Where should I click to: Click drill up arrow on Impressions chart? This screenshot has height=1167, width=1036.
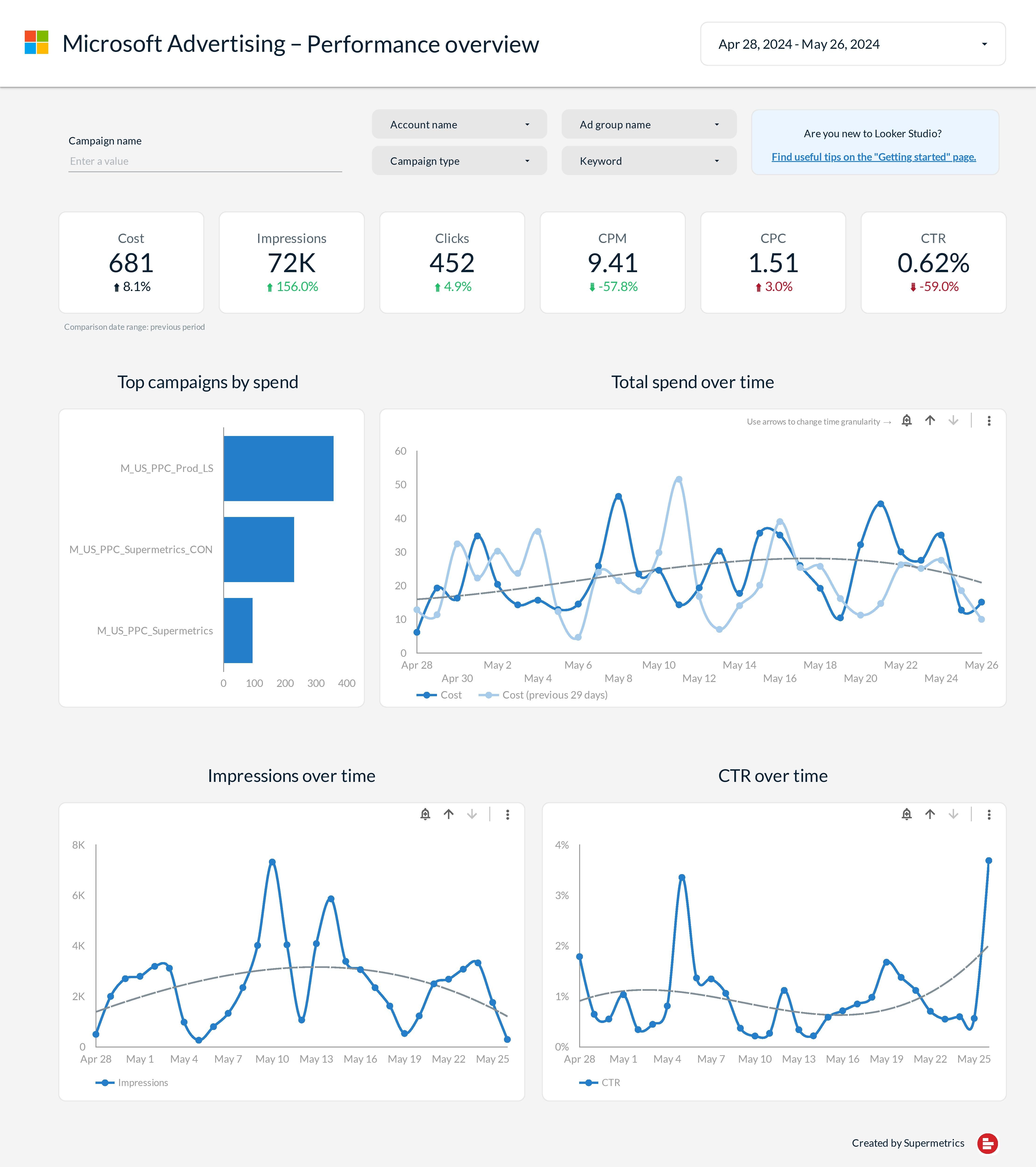[448, 814]
